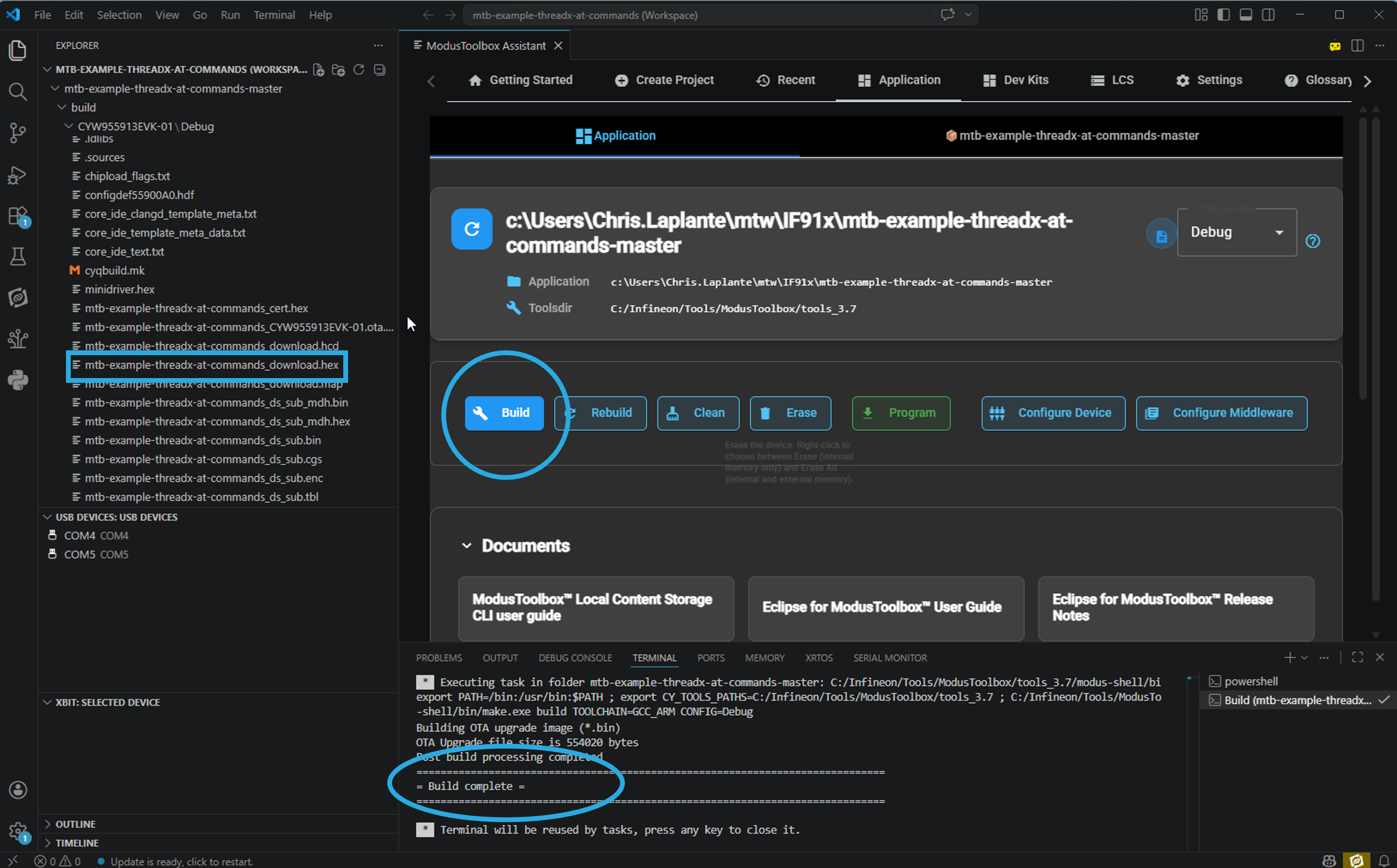Screen dimensions: 1397x868
Task: Toggle the primary side bar
Action: pyautogui.click(x=1223, y=15)
